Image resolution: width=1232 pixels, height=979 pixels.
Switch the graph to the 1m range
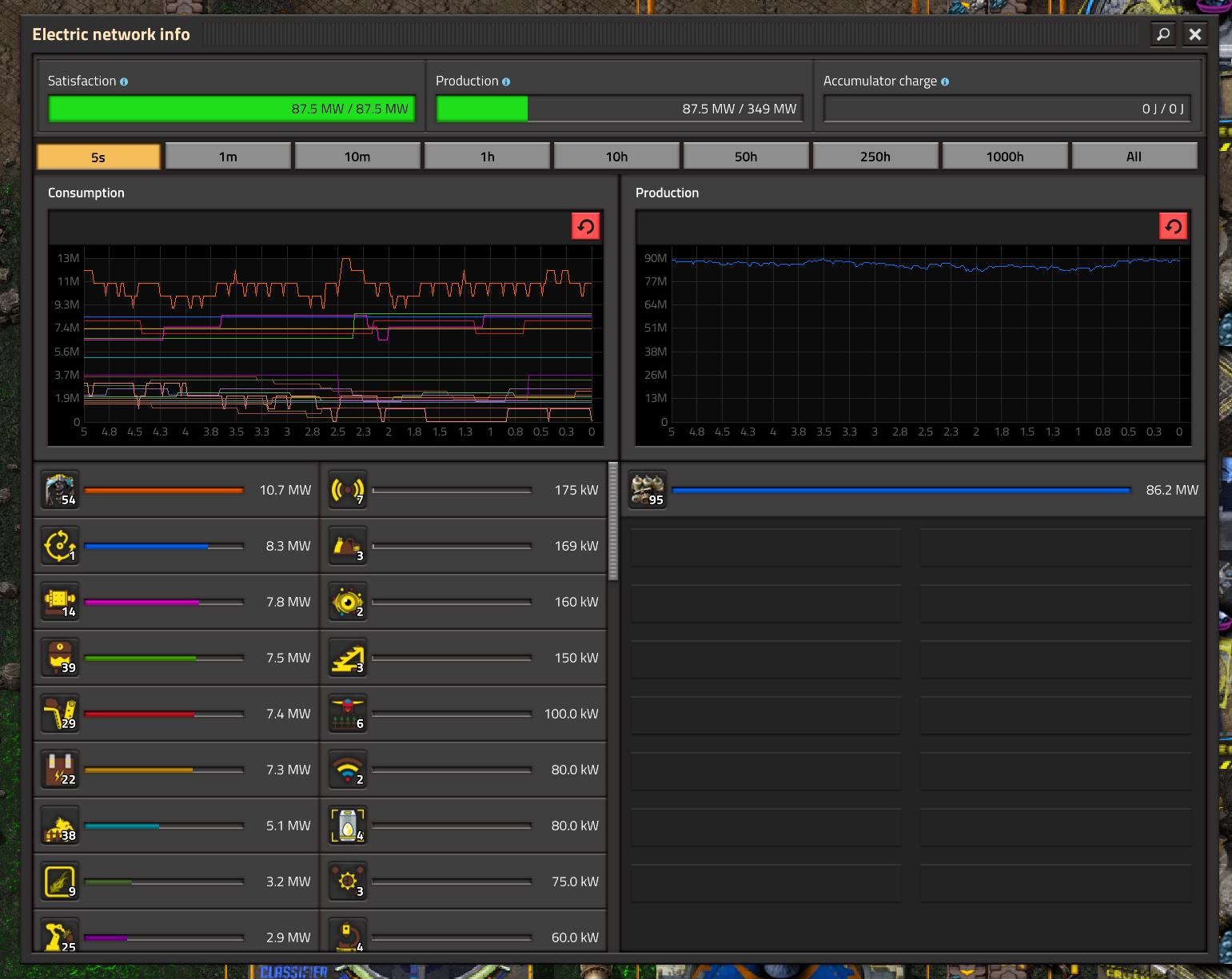tap(228, 157)
